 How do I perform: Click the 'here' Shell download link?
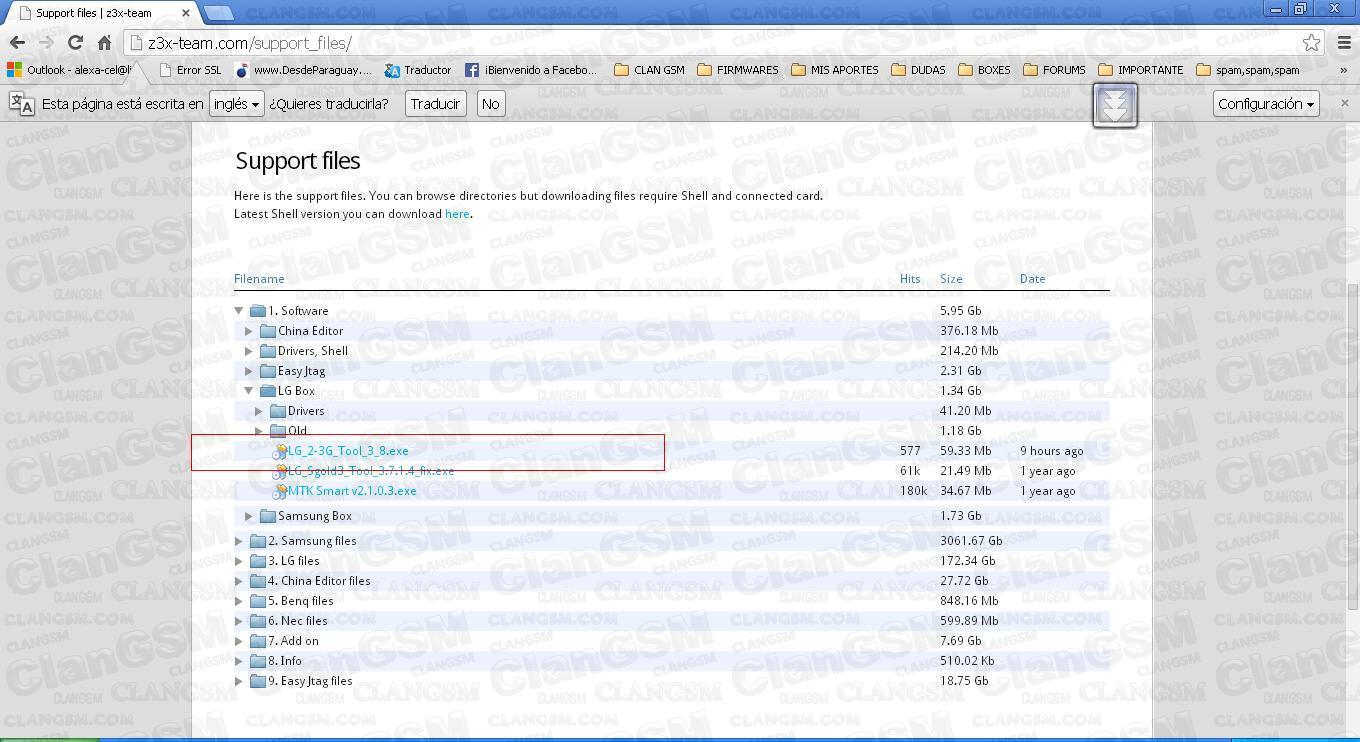(457, 214)
